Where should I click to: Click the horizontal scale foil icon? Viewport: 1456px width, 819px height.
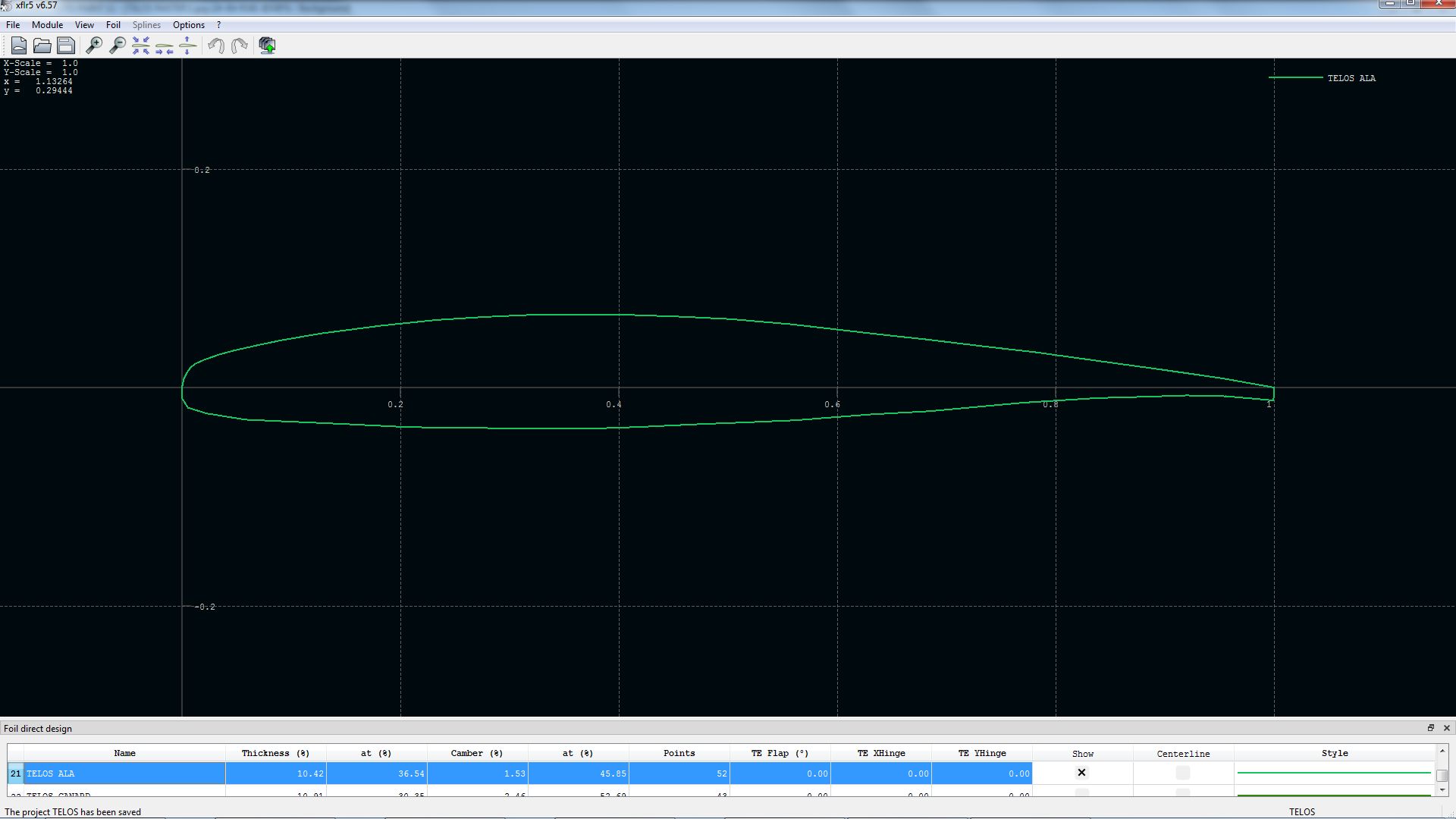click(165, 45)
